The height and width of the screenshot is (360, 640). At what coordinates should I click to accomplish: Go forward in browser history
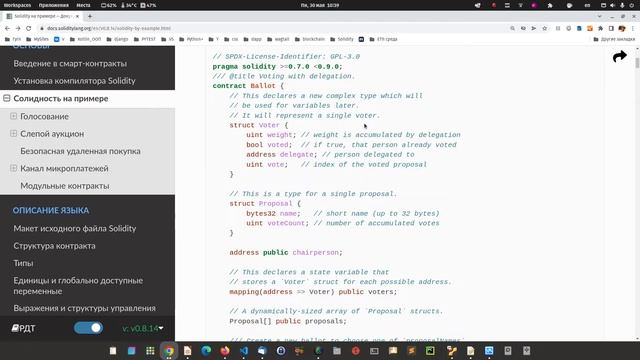[x=18, y=28]
